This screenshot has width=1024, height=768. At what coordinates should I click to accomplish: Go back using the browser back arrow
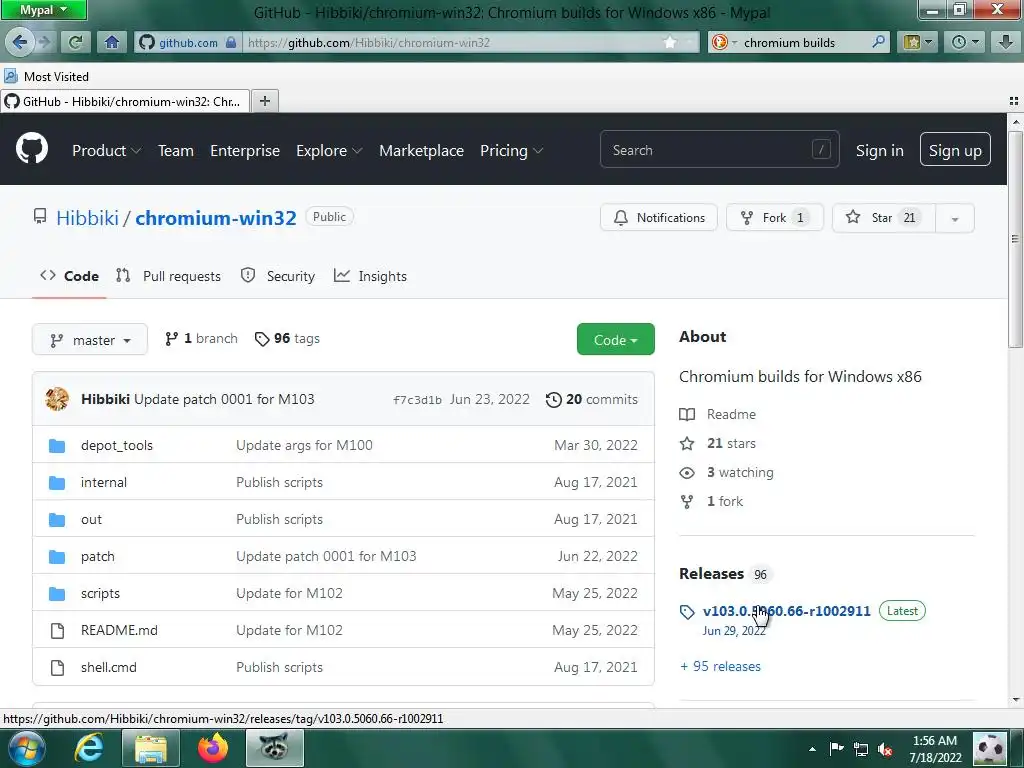[x=19, y=42]
